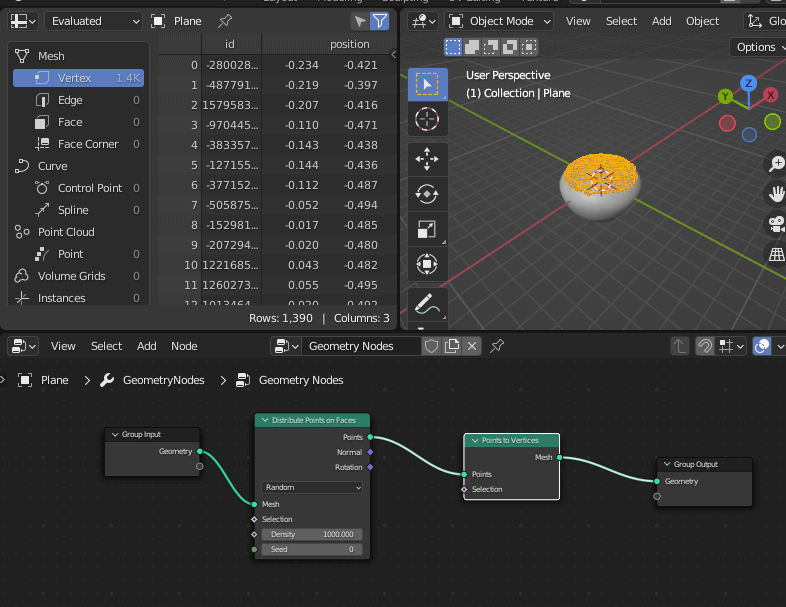Screen dimensions: 786x607
Task: Toggle node editor overlays button
Action: [x=762, y=346]
